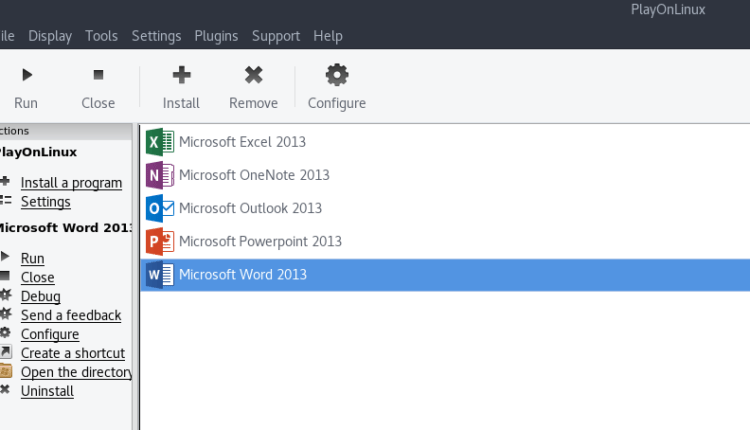The width and height of the screenshot is (750, 430).
Task: Select Microsoft Excel 2013 text in list
Action: coord(243,142)
